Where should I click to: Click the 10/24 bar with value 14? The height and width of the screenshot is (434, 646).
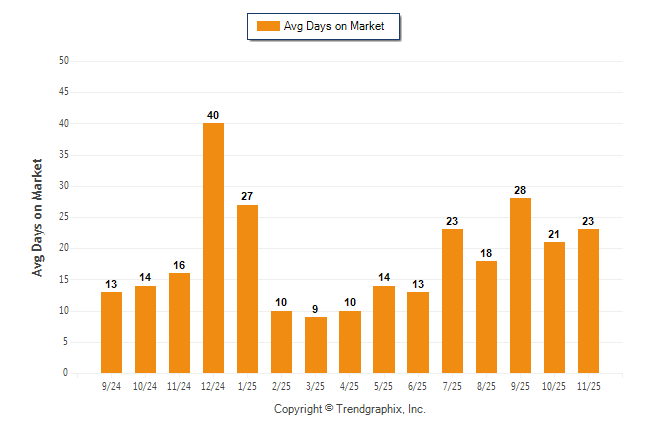coord(145,329)
